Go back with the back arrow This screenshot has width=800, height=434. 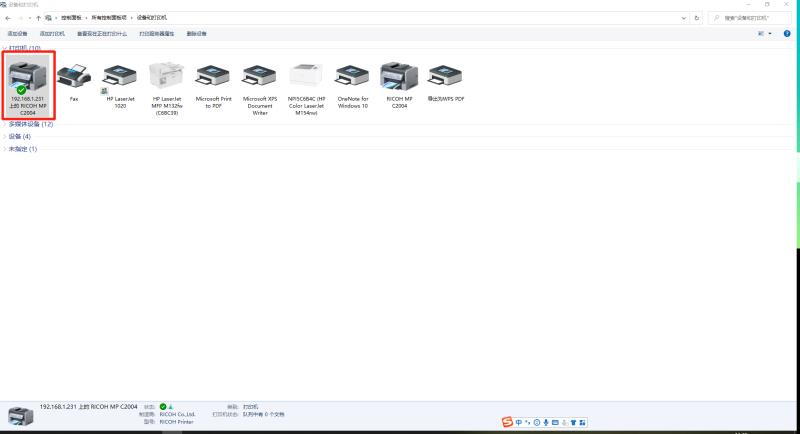[8, 18]
